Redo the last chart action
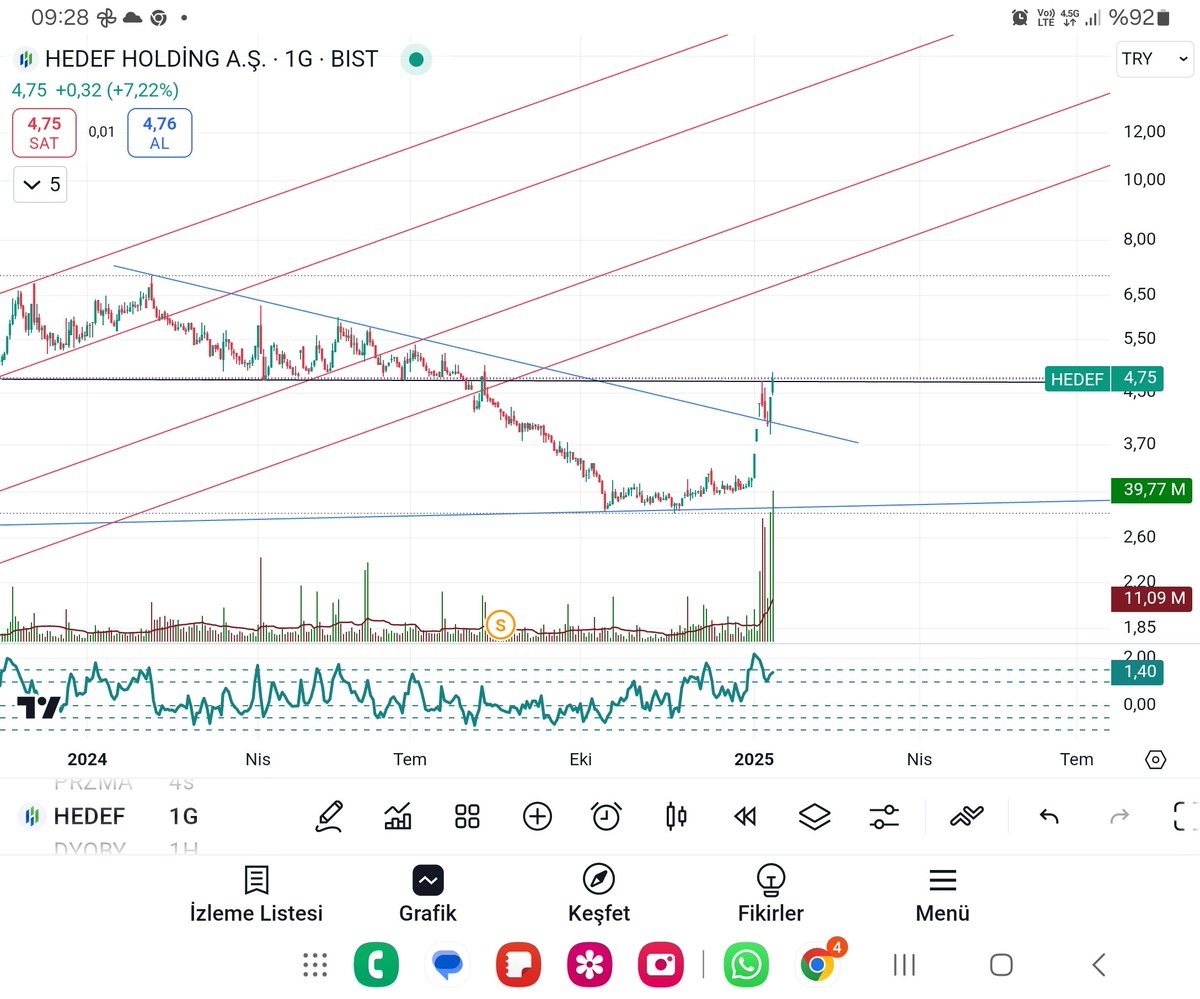The width and height of the screenshot is (1200, 999). point(1119,817)
